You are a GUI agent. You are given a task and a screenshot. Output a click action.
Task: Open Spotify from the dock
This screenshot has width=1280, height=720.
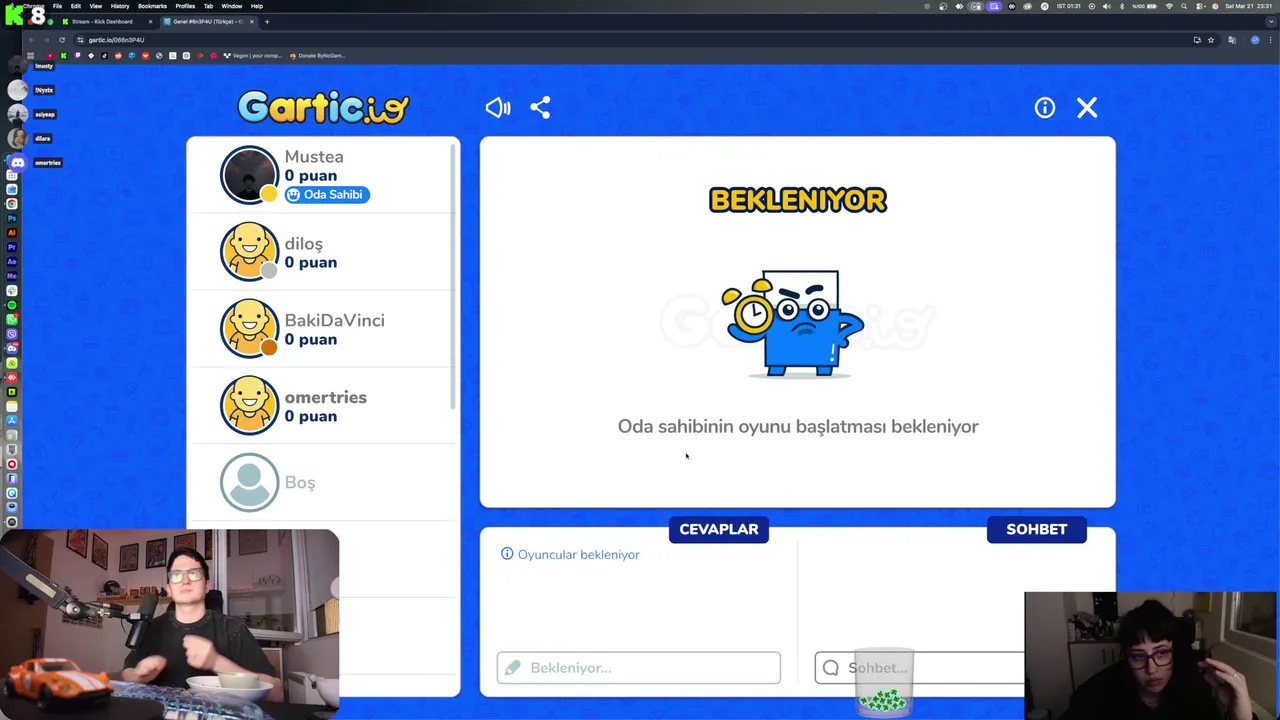coord(12,305)
